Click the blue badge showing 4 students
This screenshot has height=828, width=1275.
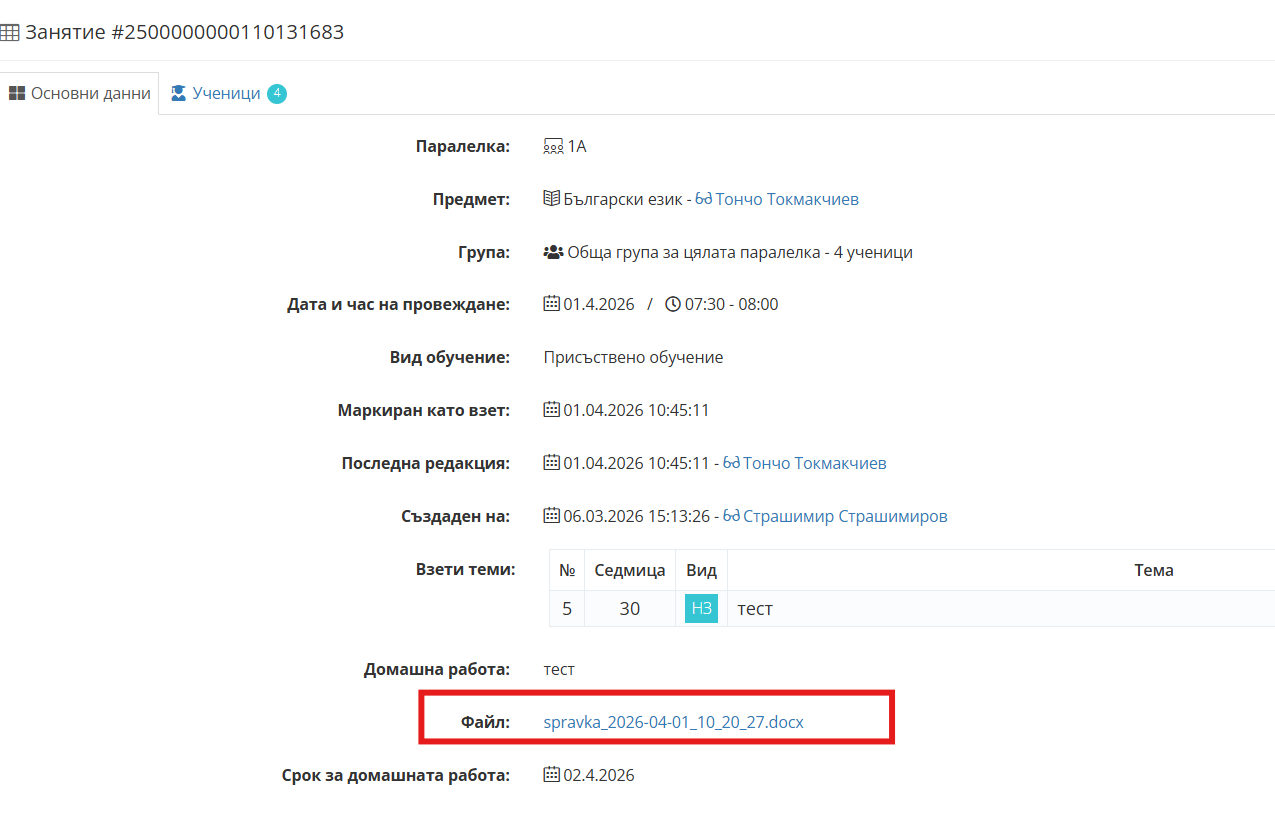tap(277, 94)
